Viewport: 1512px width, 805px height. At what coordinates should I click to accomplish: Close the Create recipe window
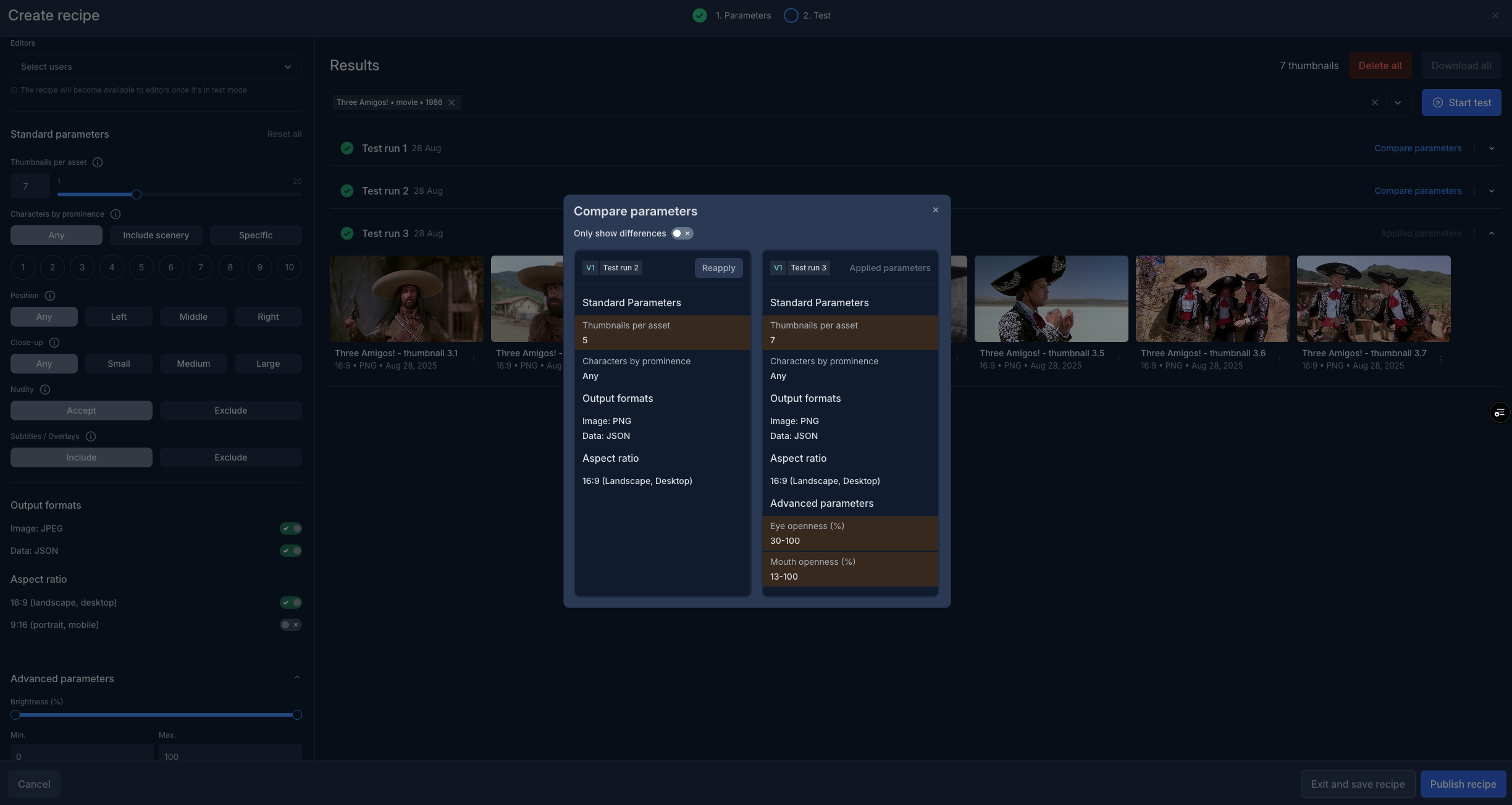[1495, 15]
